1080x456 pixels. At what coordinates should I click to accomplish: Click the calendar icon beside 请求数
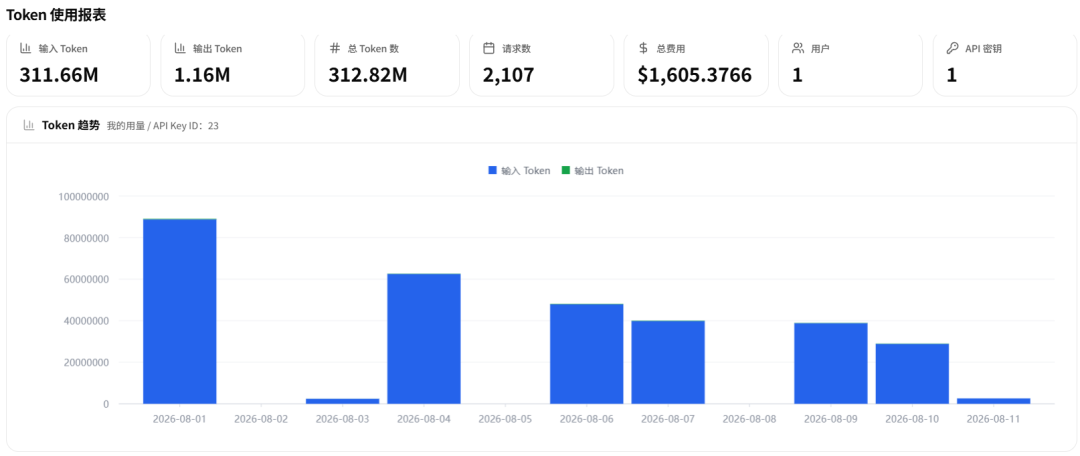[x=489, y=48]
